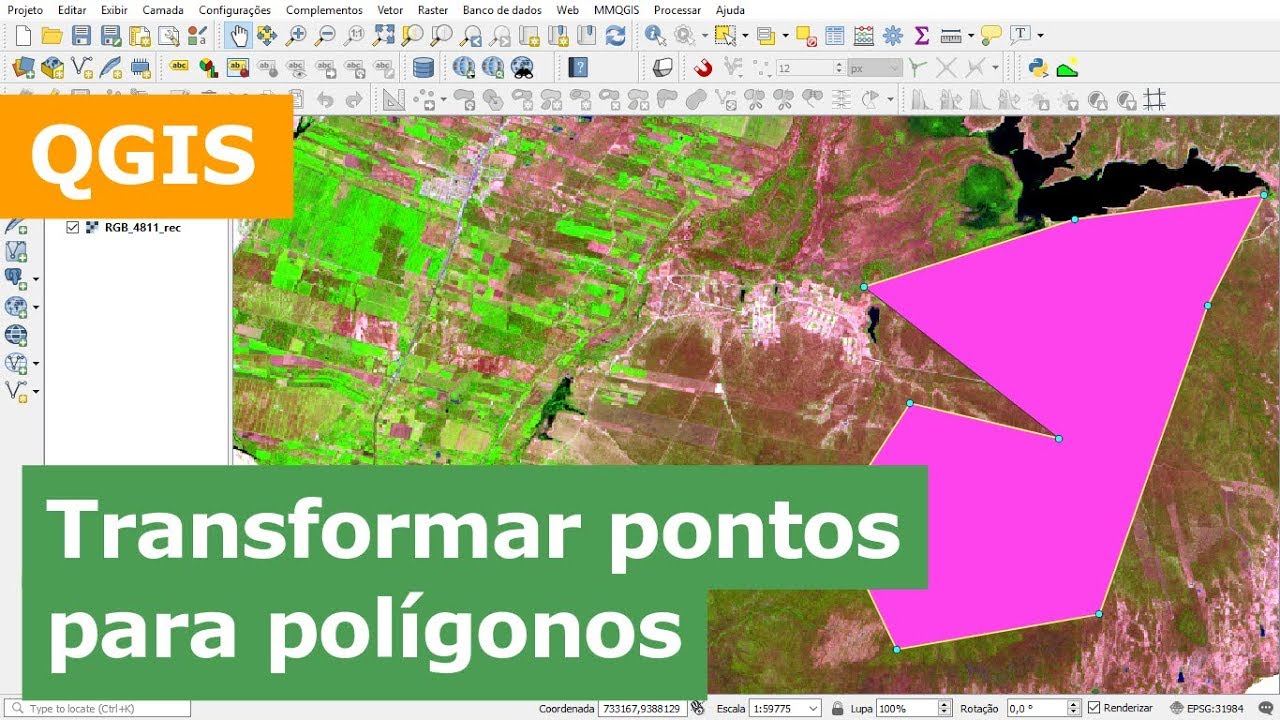Click the Lupa magnifier stepper
The image size is (1280, 720).
[x=945, y=708]
